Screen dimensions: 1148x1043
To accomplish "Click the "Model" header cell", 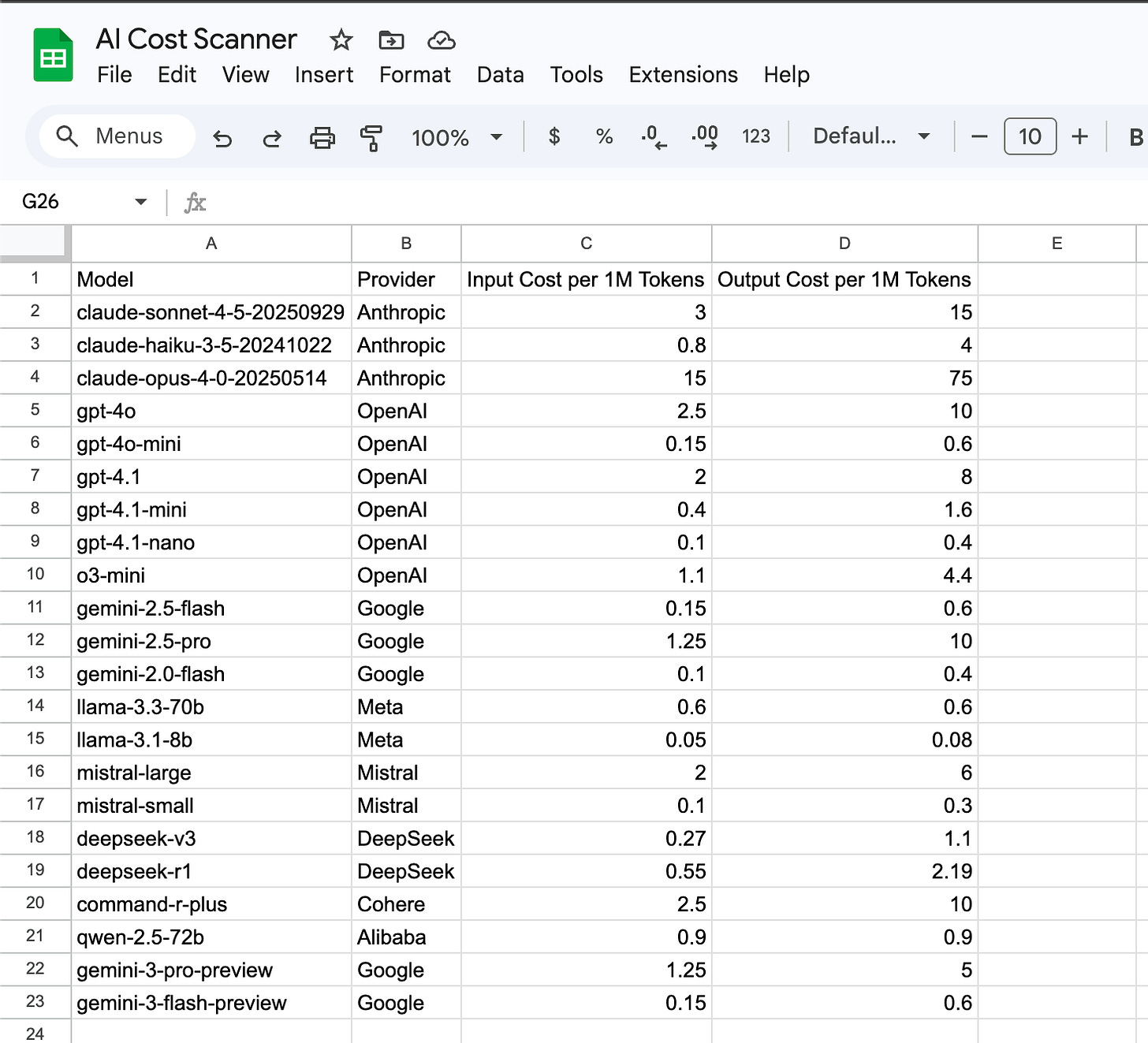I will [211, 279].
